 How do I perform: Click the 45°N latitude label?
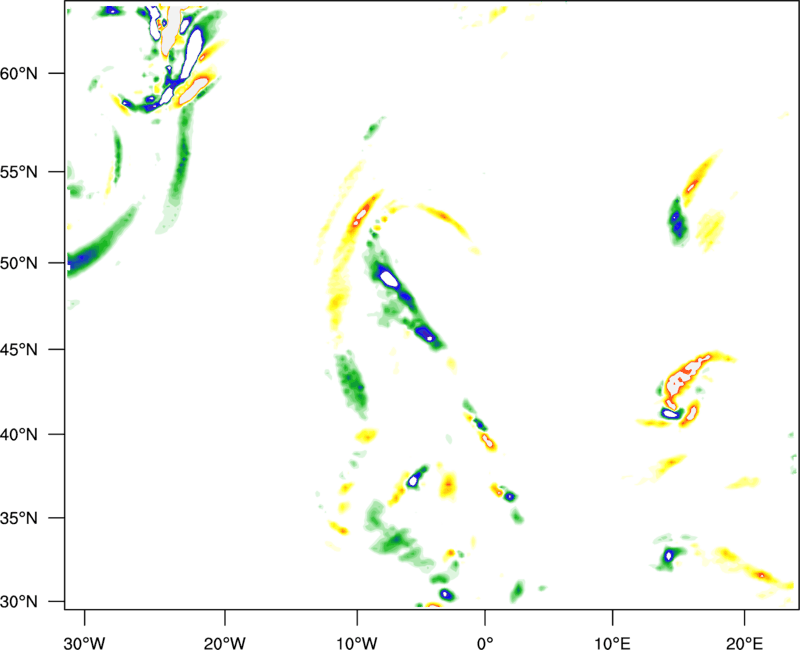click(19, 349)
